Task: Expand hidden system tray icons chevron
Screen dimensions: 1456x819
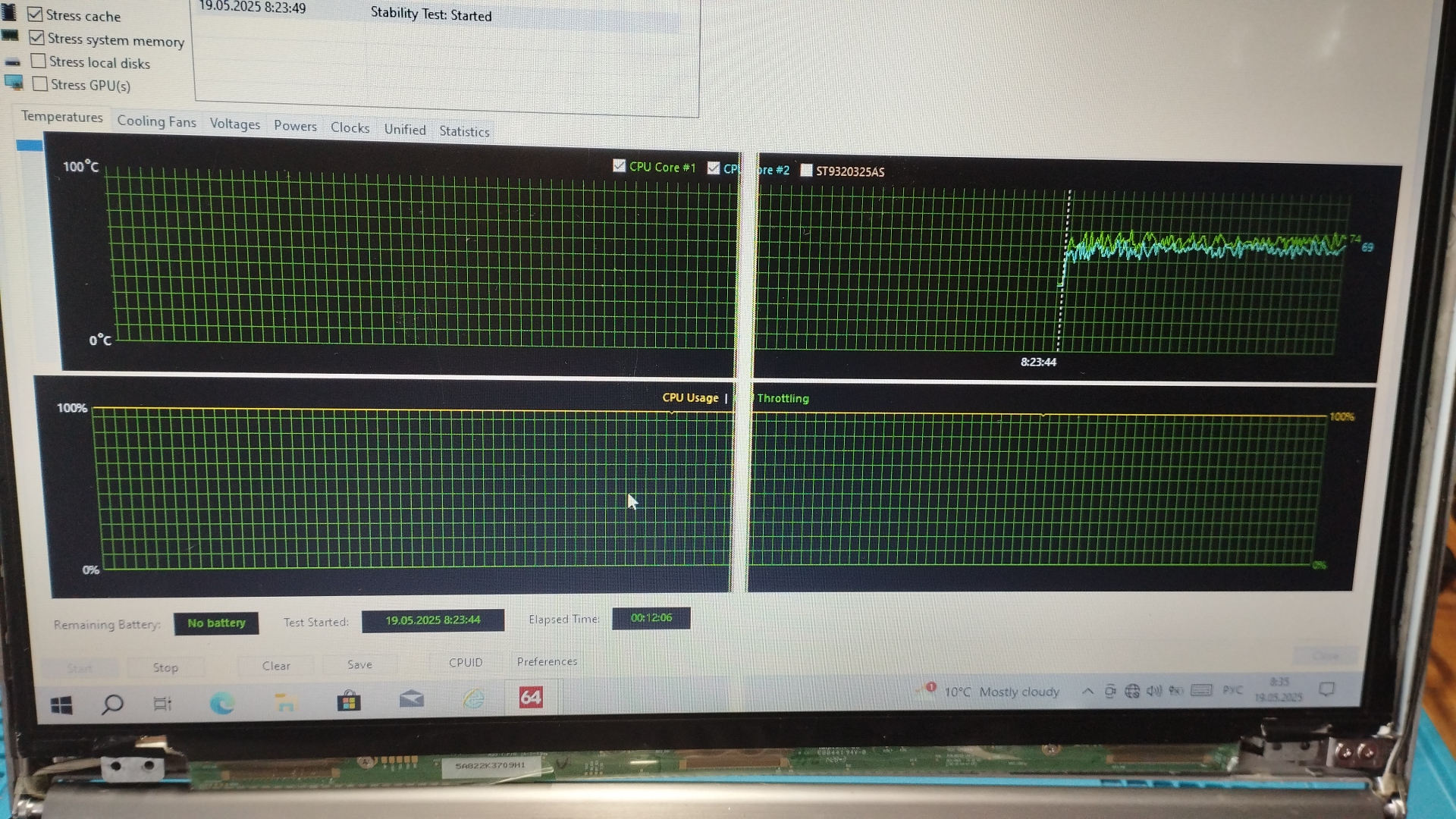Action: coord(1087,692)
